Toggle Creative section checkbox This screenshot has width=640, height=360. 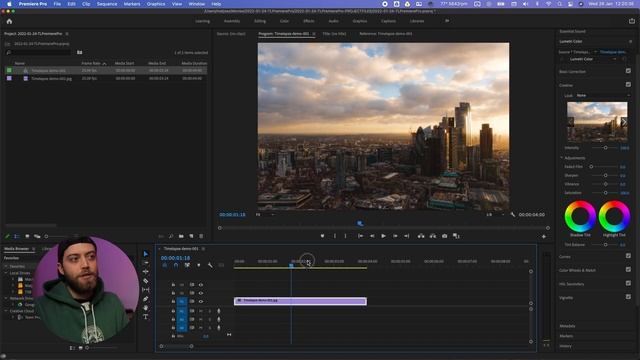pos(628,84)
